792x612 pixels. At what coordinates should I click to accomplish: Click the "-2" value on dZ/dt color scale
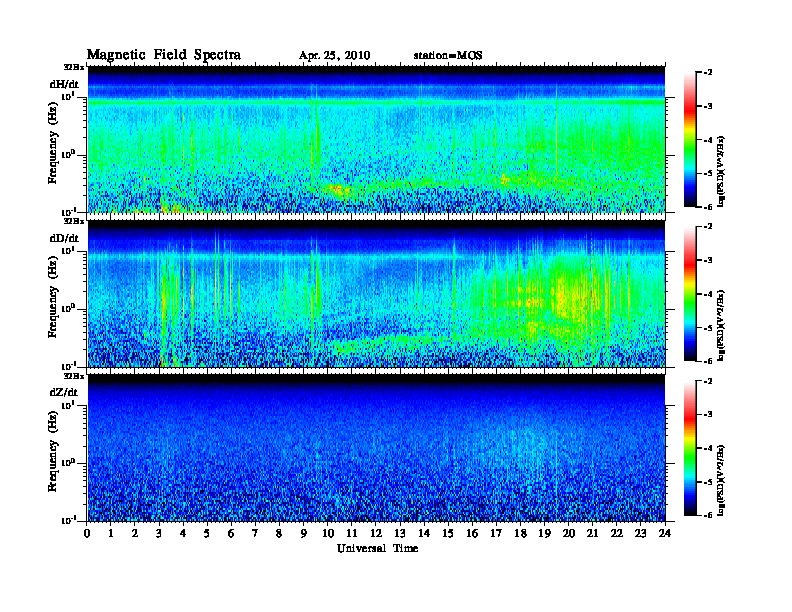pos(708,381)
